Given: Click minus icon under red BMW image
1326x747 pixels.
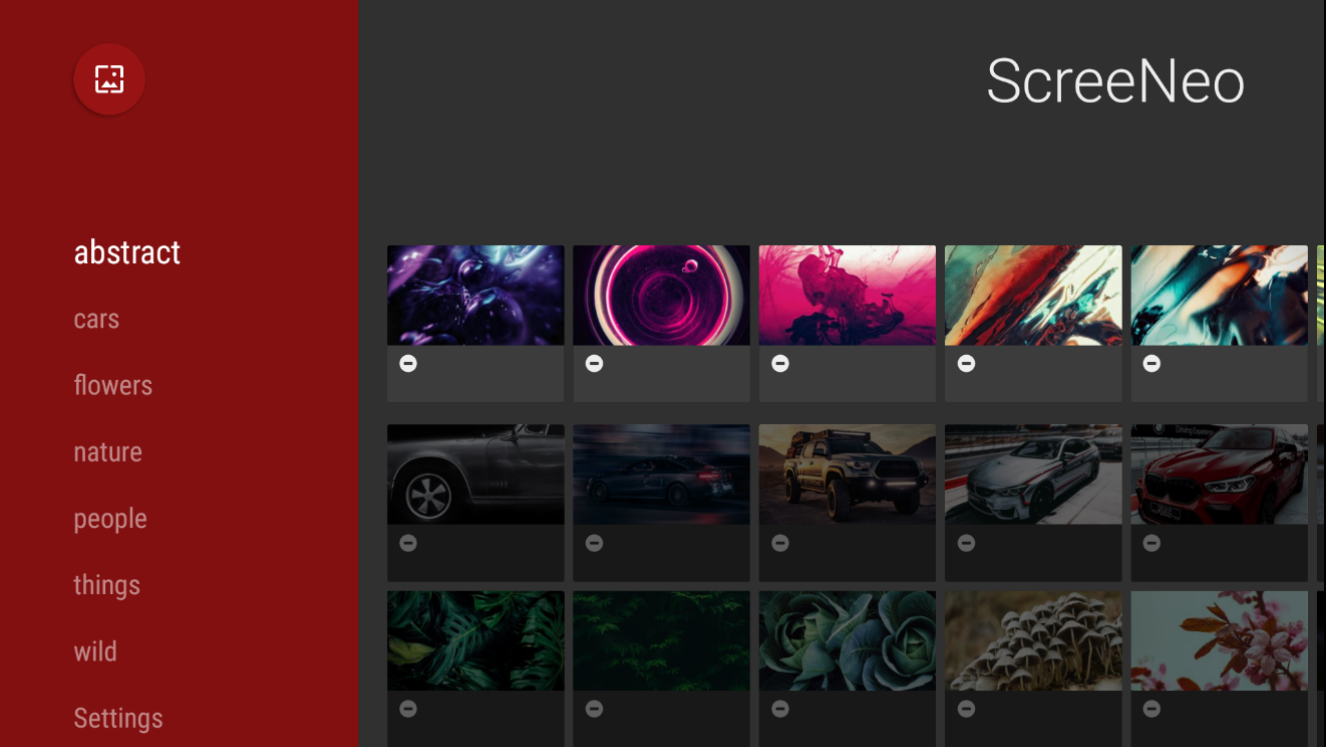Looking at the screenshot, I should click(1152, 543).
